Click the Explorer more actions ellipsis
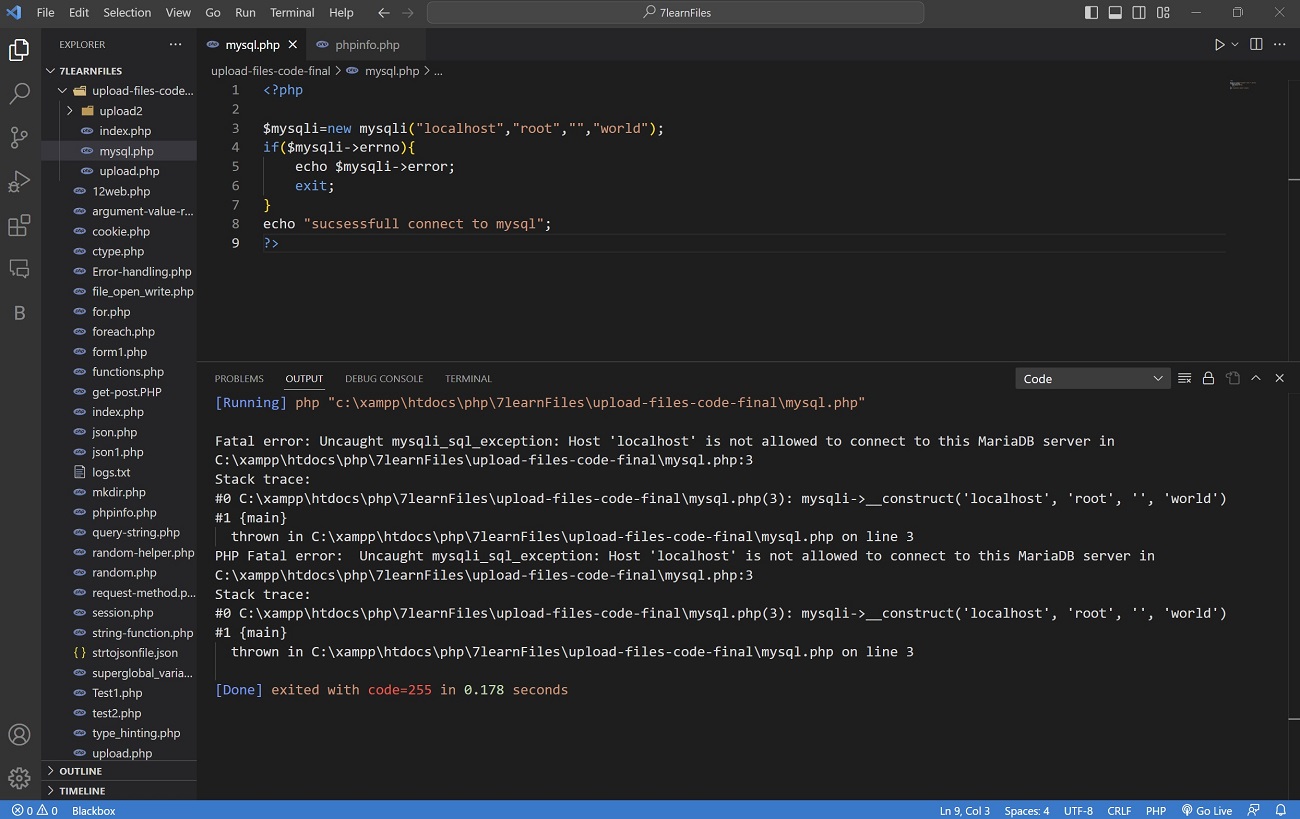 176,45
